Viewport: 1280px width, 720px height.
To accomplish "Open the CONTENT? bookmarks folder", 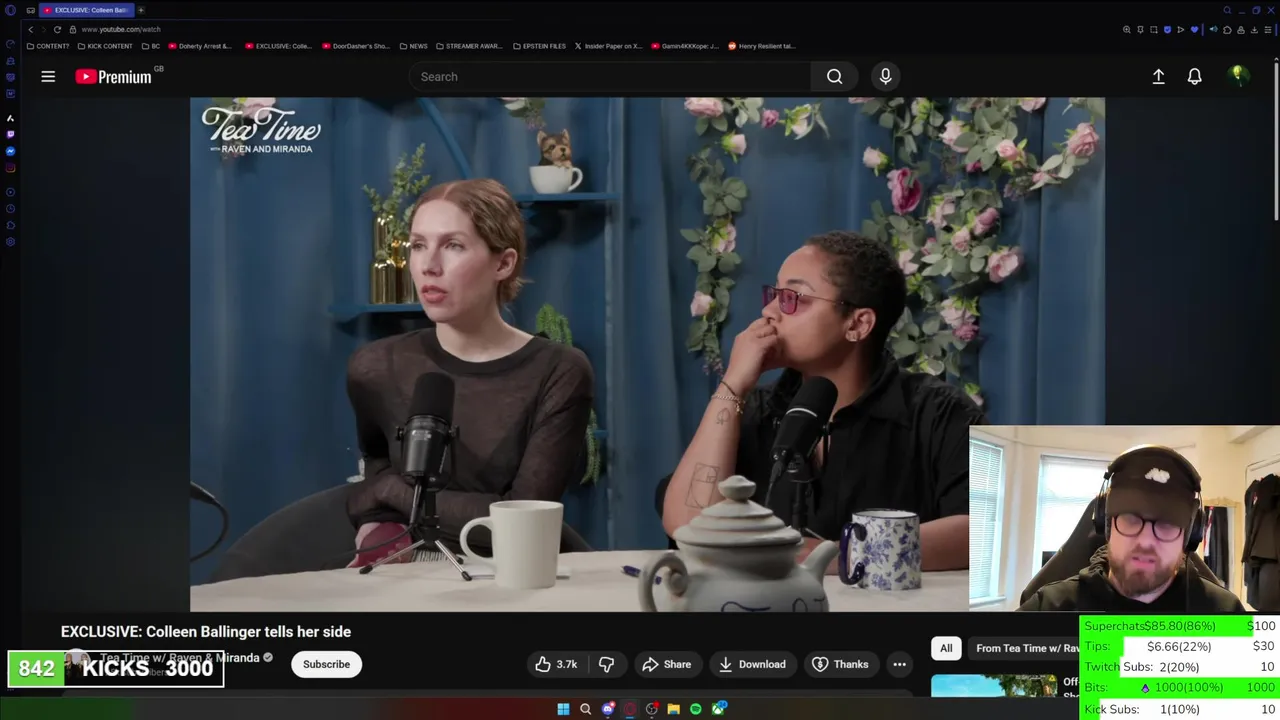I will pos(48,46).
